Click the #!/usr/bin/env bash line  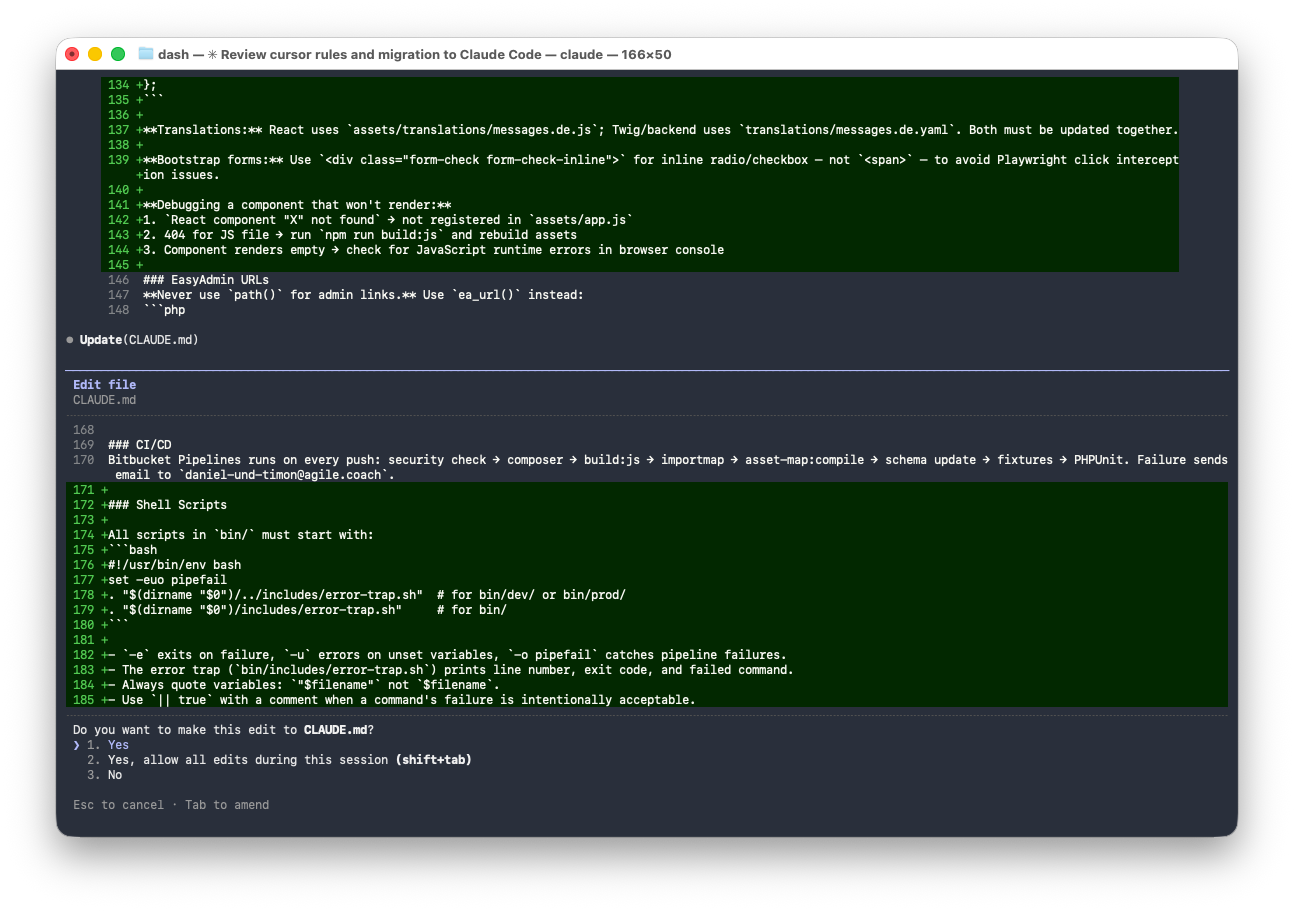click(x=174, y=565)
